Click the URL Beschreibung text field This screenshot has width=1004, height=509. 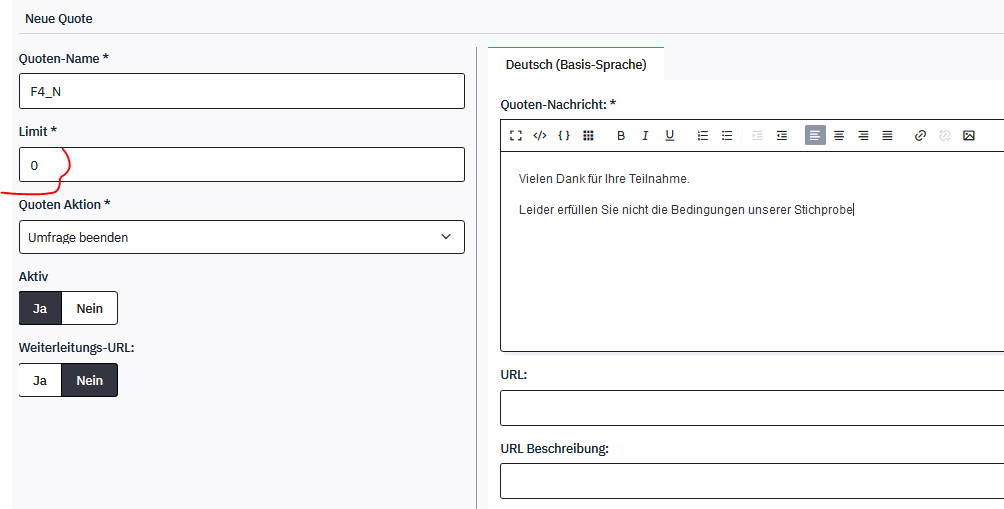(x=750, y=481)
